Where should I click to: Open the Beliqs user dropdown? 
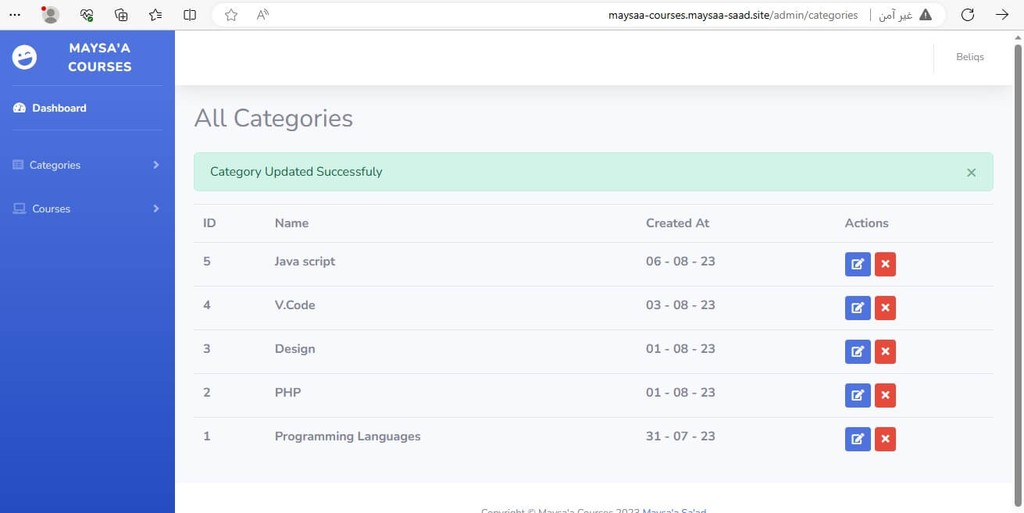[x=970, y=57]
